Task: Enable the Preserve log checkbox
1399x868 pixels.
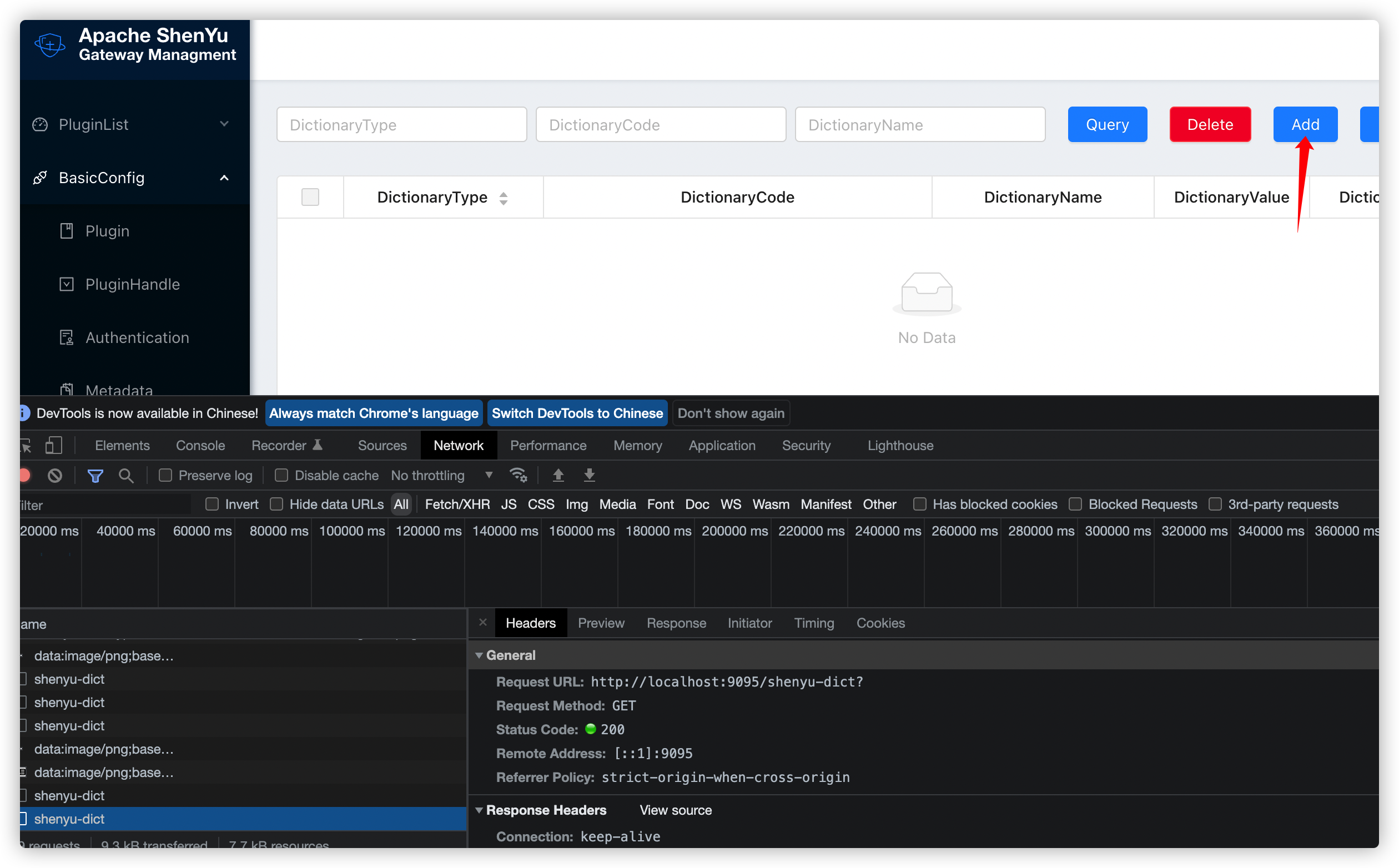Action: 165,475
